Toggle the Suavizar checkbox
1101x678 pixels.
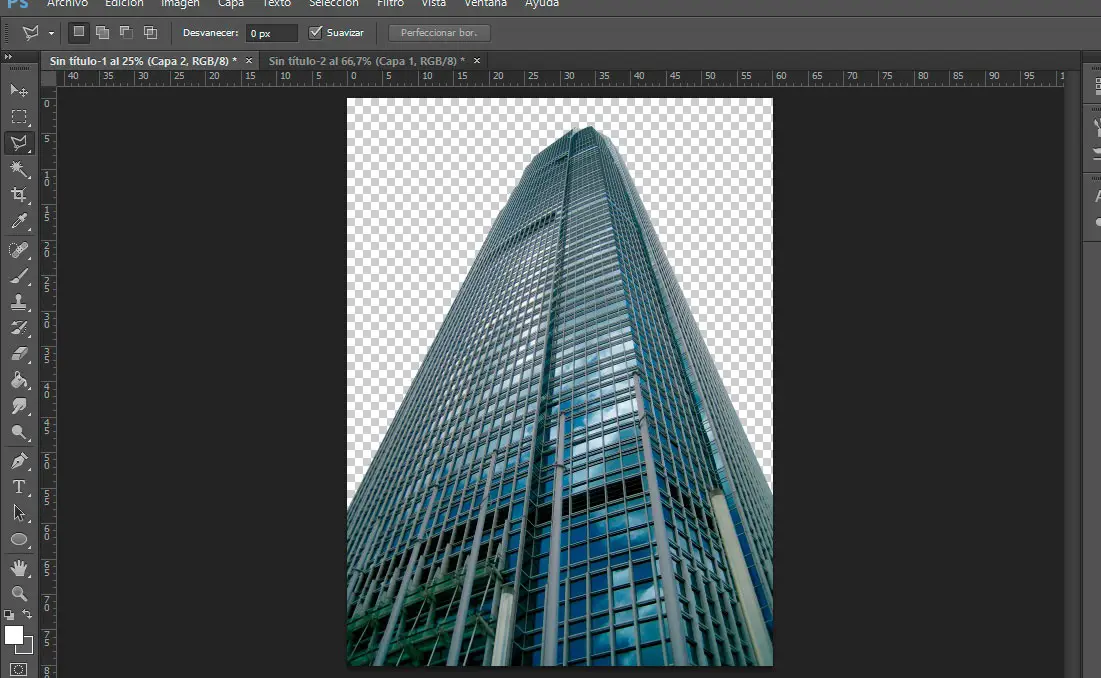tap(315, 32)
